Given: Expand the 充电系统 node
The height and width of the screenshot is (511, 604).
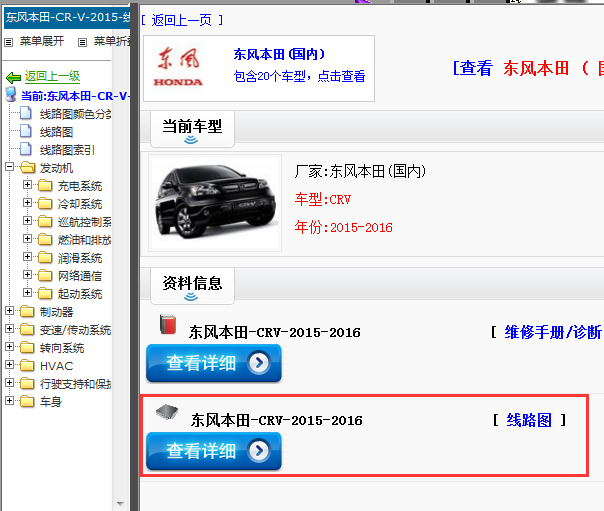Looking at the screenshot, I should click(27, 184).
